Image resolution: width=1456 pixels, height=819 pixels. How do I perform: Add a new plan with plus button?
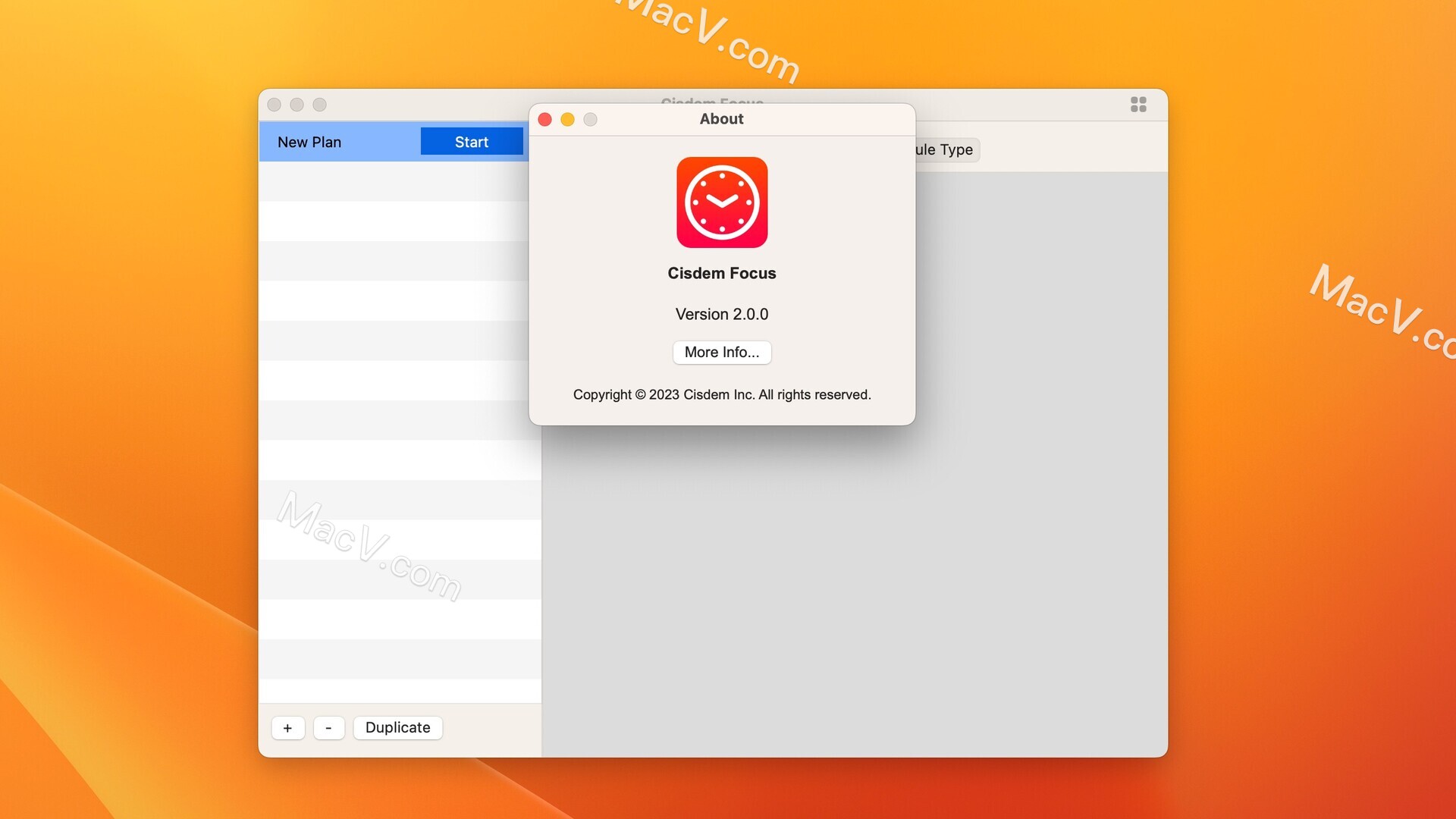pyautogui.click(x=288, y=728)
